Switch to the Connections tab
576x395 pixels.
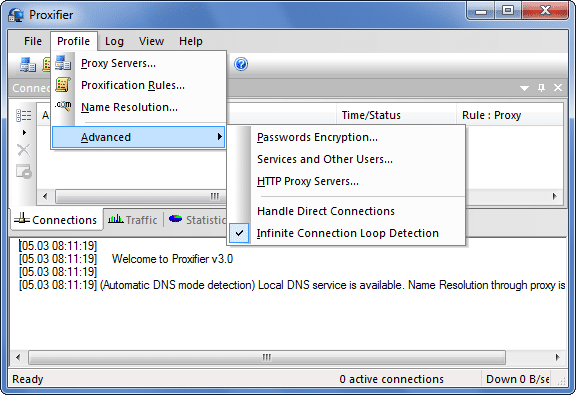[x=57, y=219]
